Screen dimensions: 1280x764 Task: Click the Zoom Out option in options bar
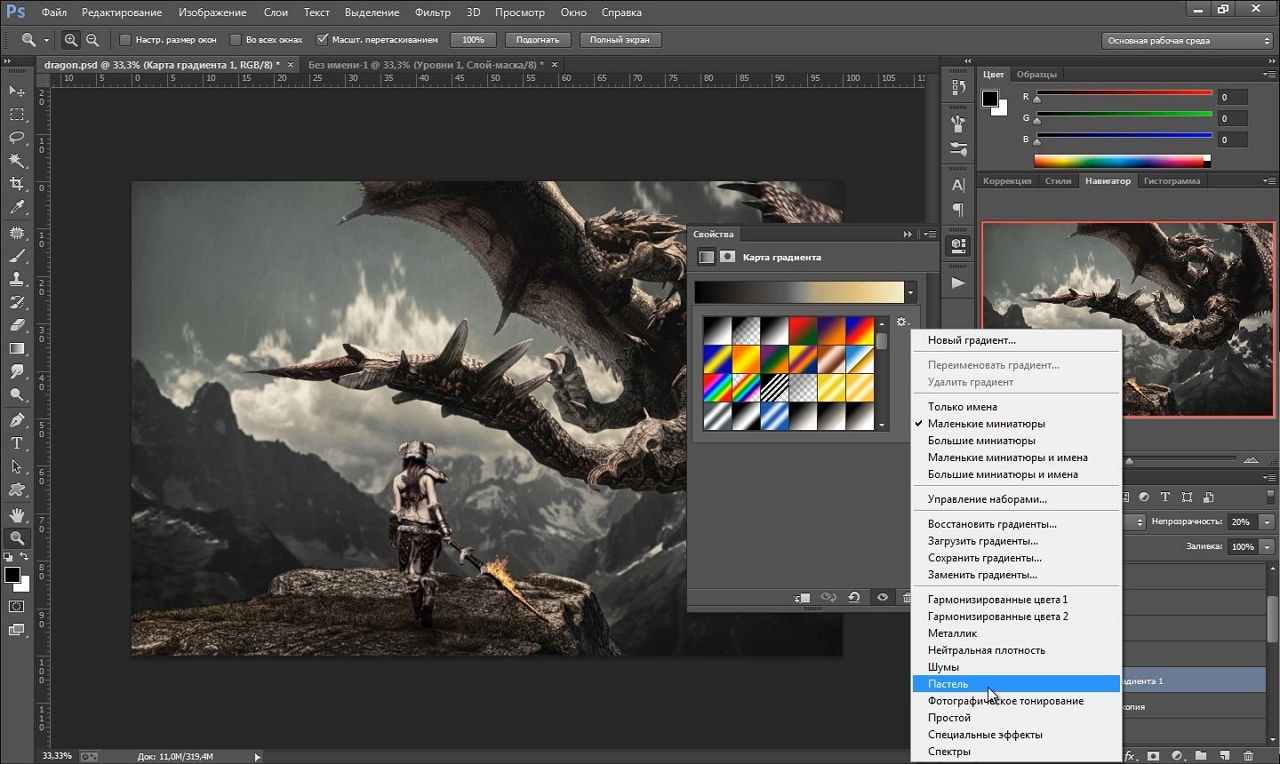click(92, 40)
